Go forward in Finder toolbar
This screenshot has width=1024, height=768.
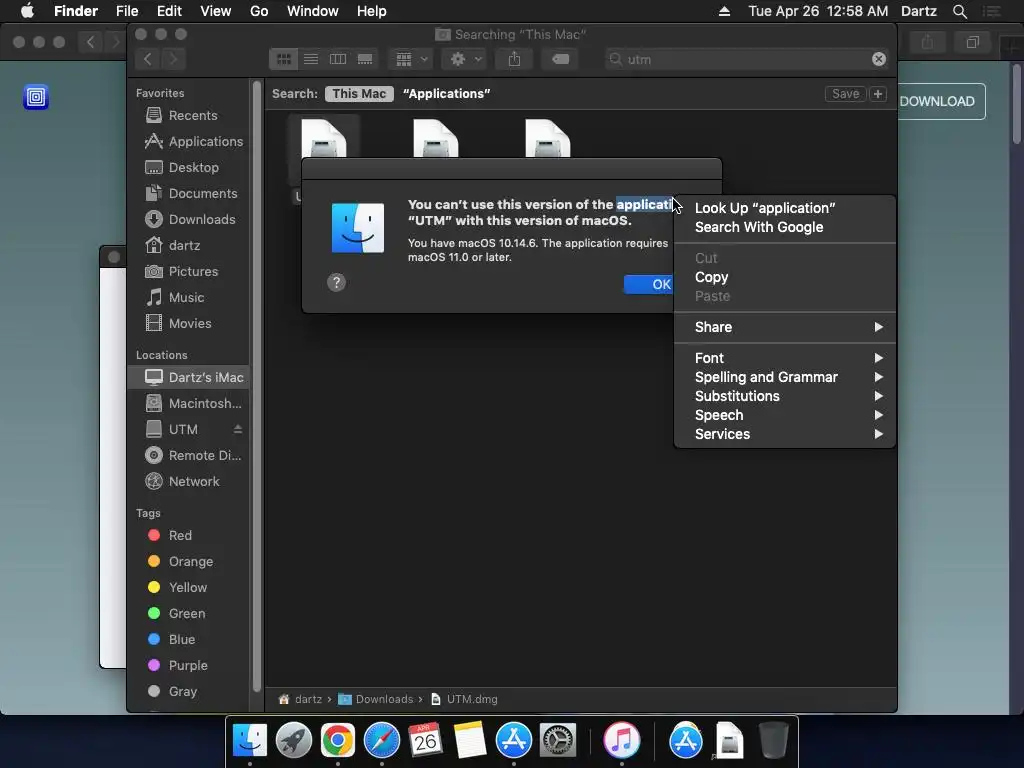tap(173, 59)
